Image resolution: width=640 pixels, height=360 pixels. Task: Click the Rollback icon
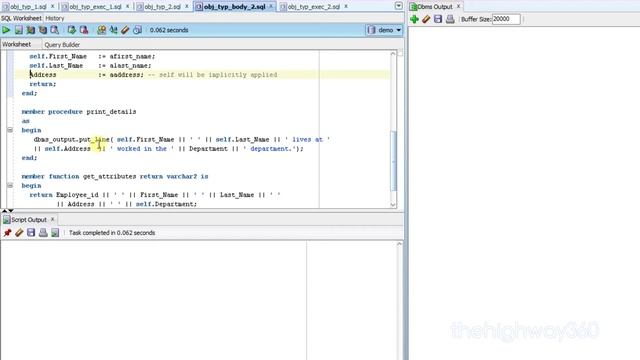[84, 30]
